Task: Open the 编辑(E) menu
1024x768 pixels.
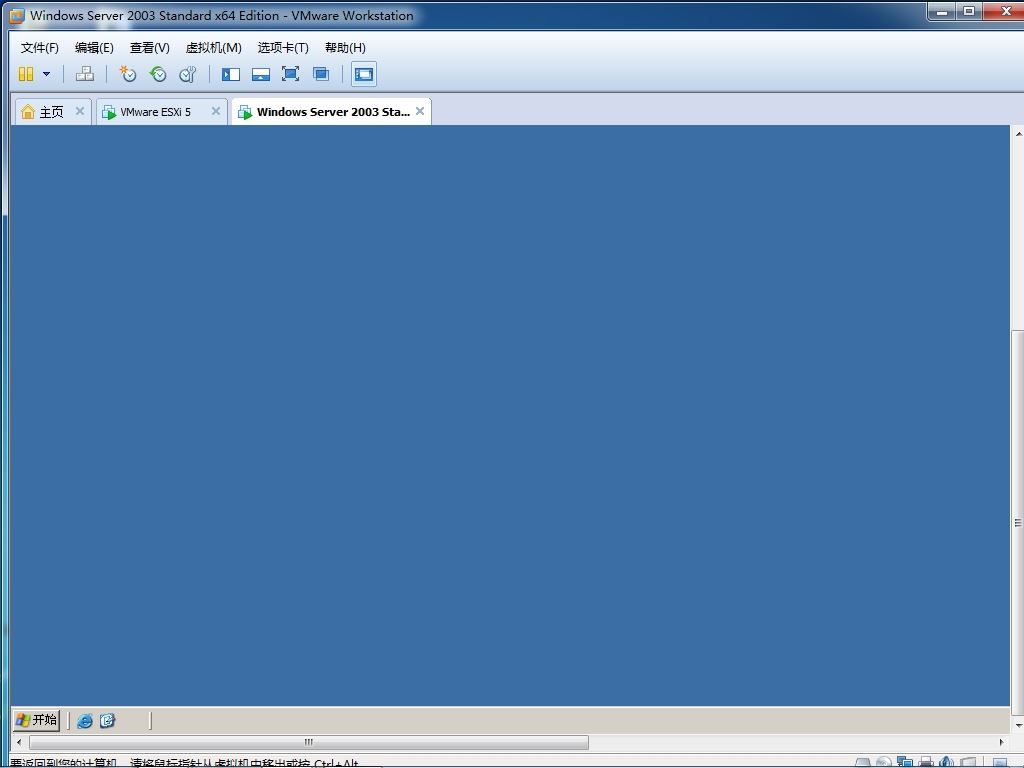Action: [x=94, y=48]
